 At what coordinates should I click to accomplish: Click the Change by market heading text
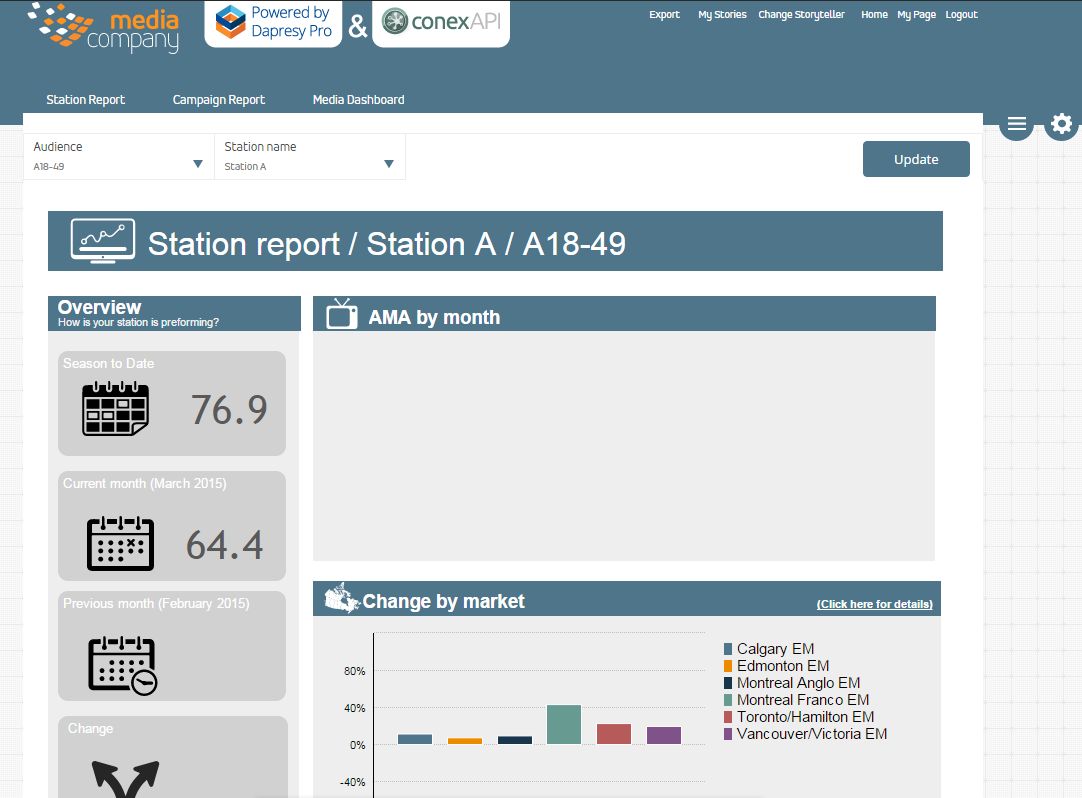pos(444,602)
